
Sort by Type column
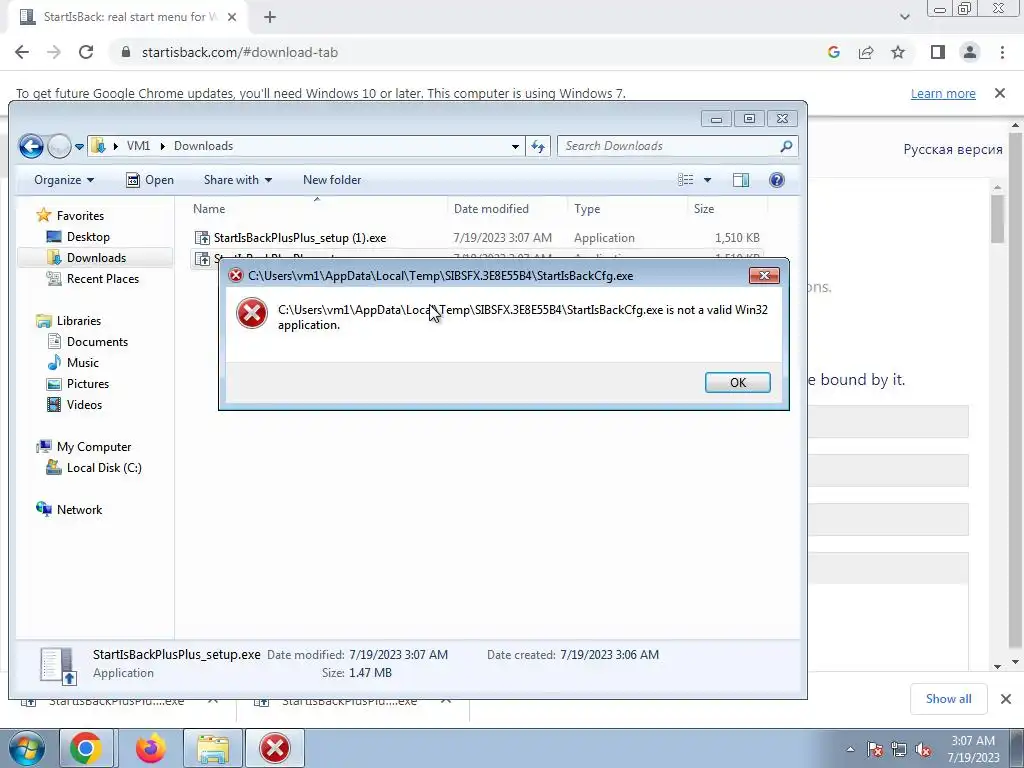click(627, 209)
